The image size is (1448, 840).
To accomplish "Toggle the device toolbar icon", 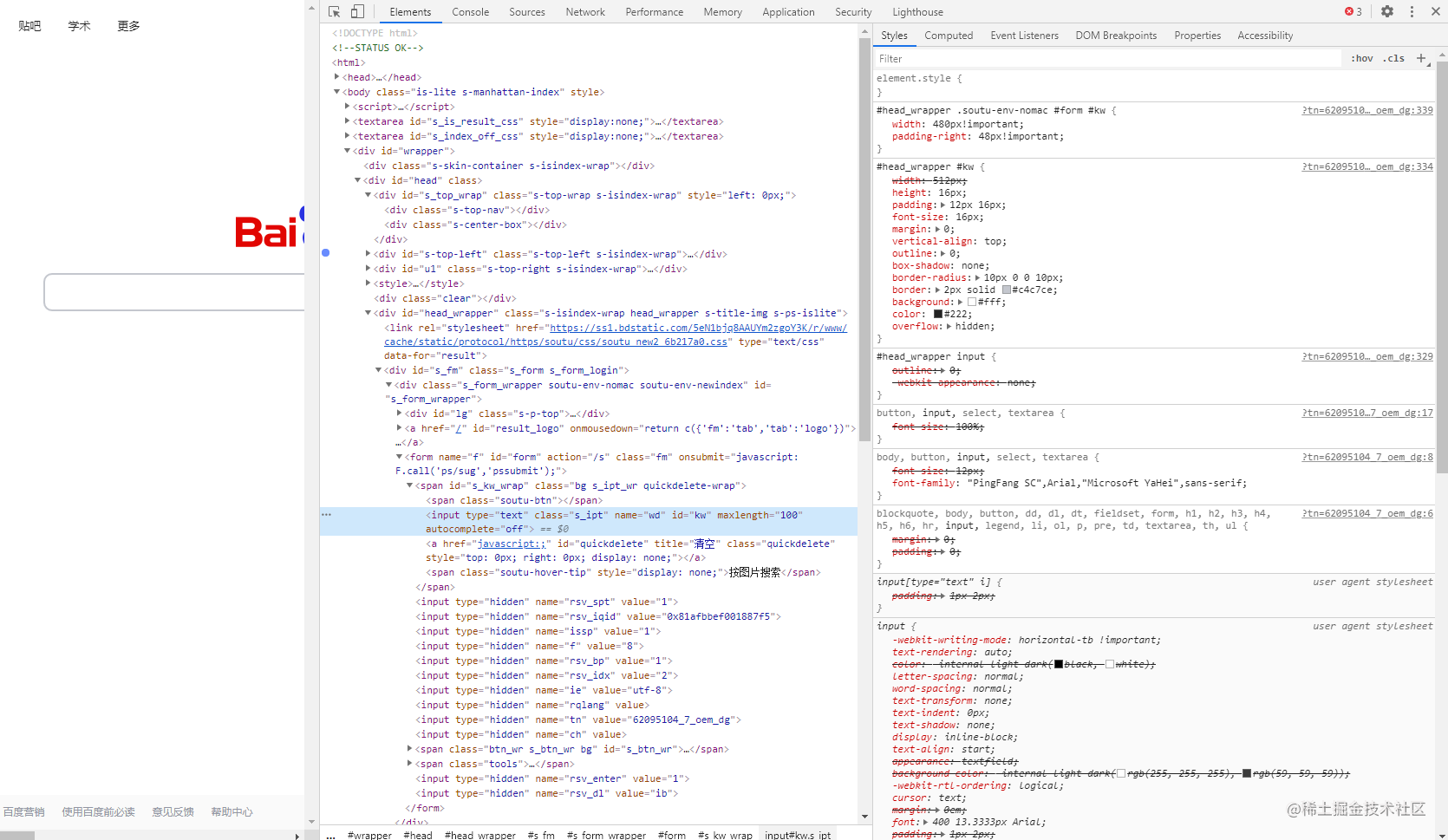I will [x=357, y=11].
